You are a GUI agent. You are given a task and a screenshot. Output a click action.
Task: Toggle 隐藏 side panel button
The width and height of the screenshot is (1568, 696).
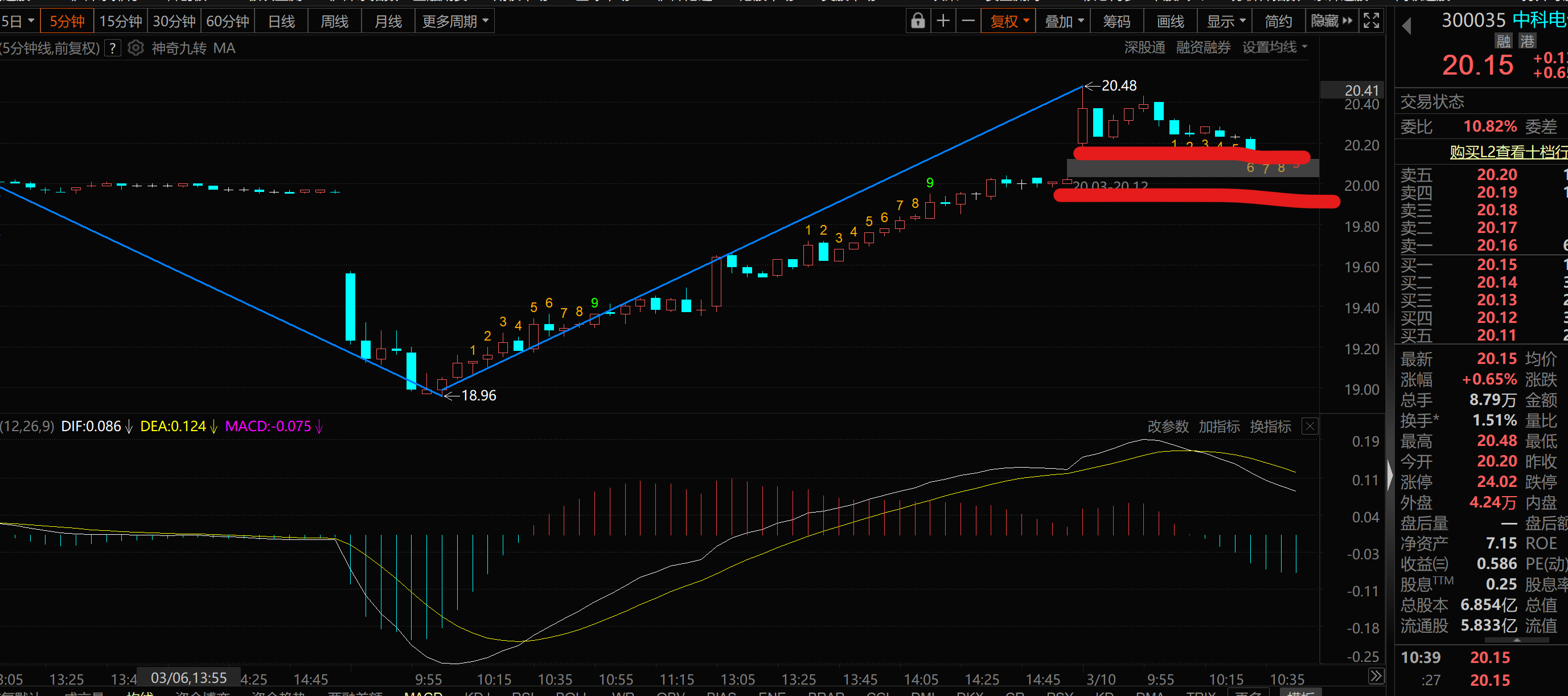(1331, 21)
